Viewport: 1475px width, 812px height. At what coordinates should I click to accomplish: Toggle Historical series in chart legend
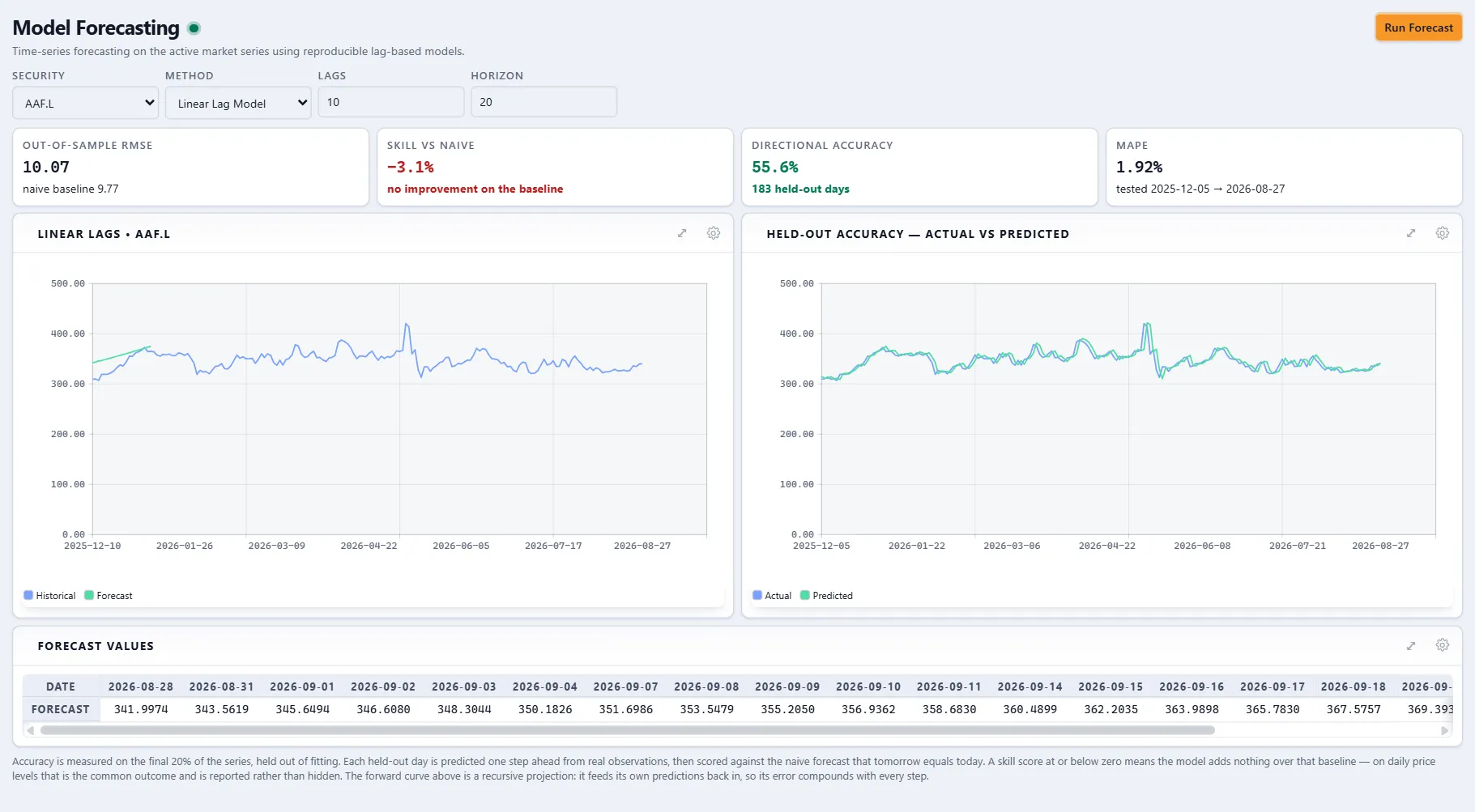tap(49, 595)
